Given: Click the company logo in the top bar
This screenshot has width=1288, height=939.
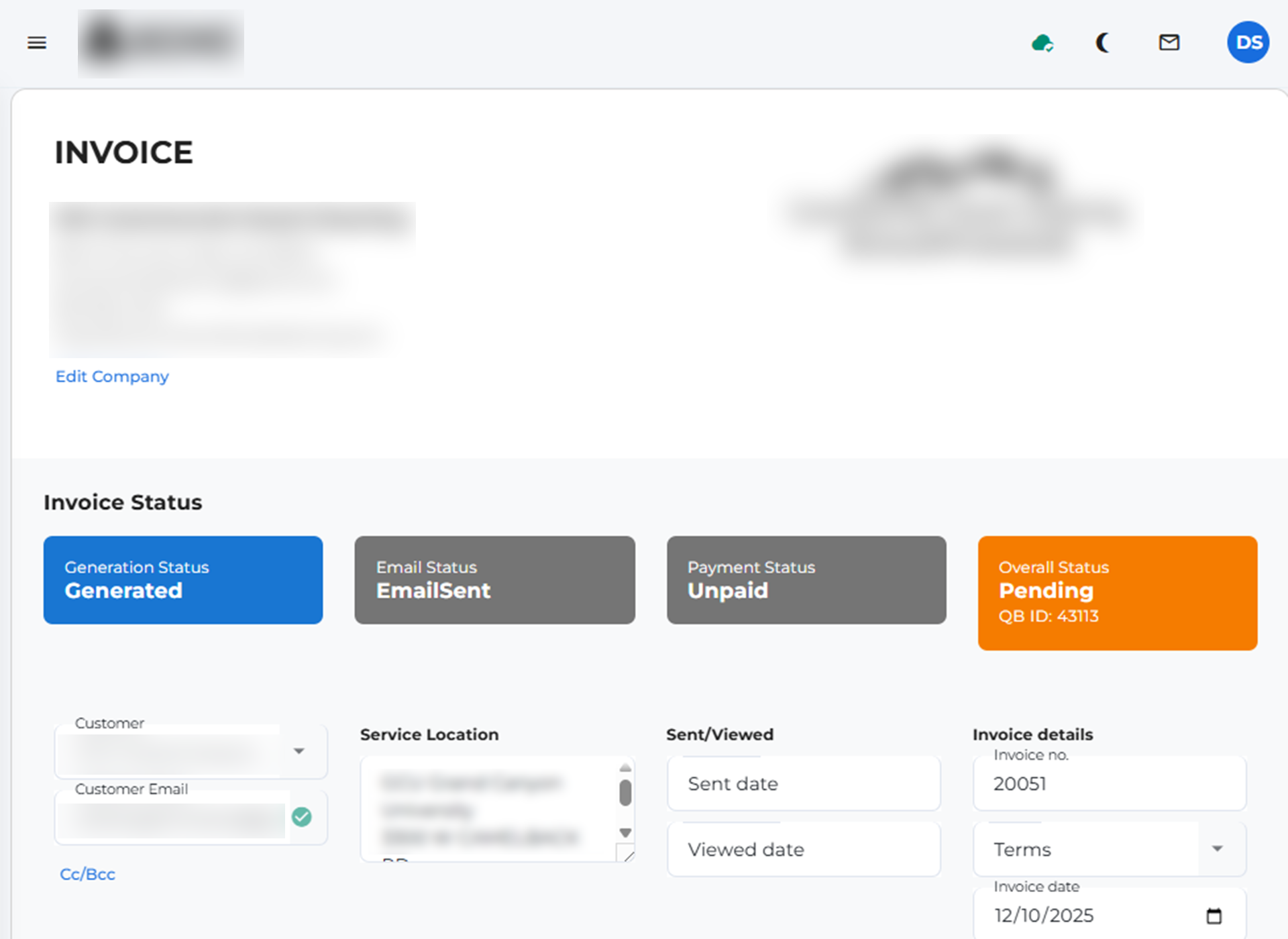Looking at the screenshot, I should point(160,42).
